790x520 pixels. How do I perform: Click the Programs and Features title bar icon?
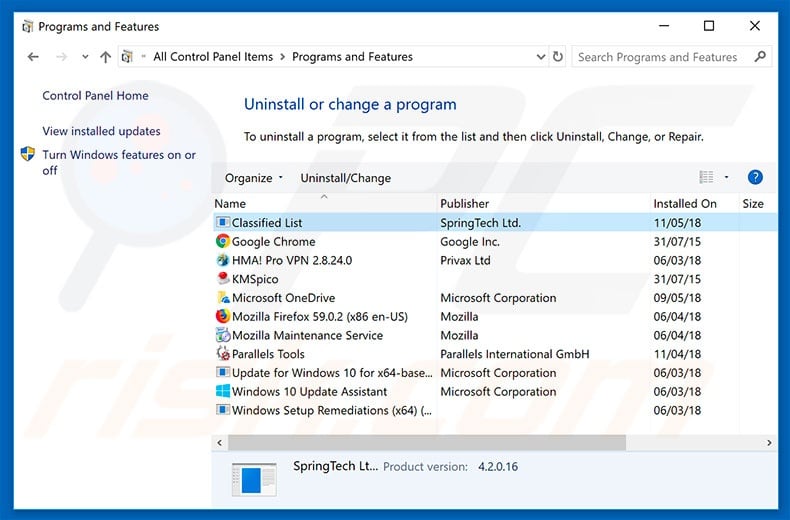[28, 26]
